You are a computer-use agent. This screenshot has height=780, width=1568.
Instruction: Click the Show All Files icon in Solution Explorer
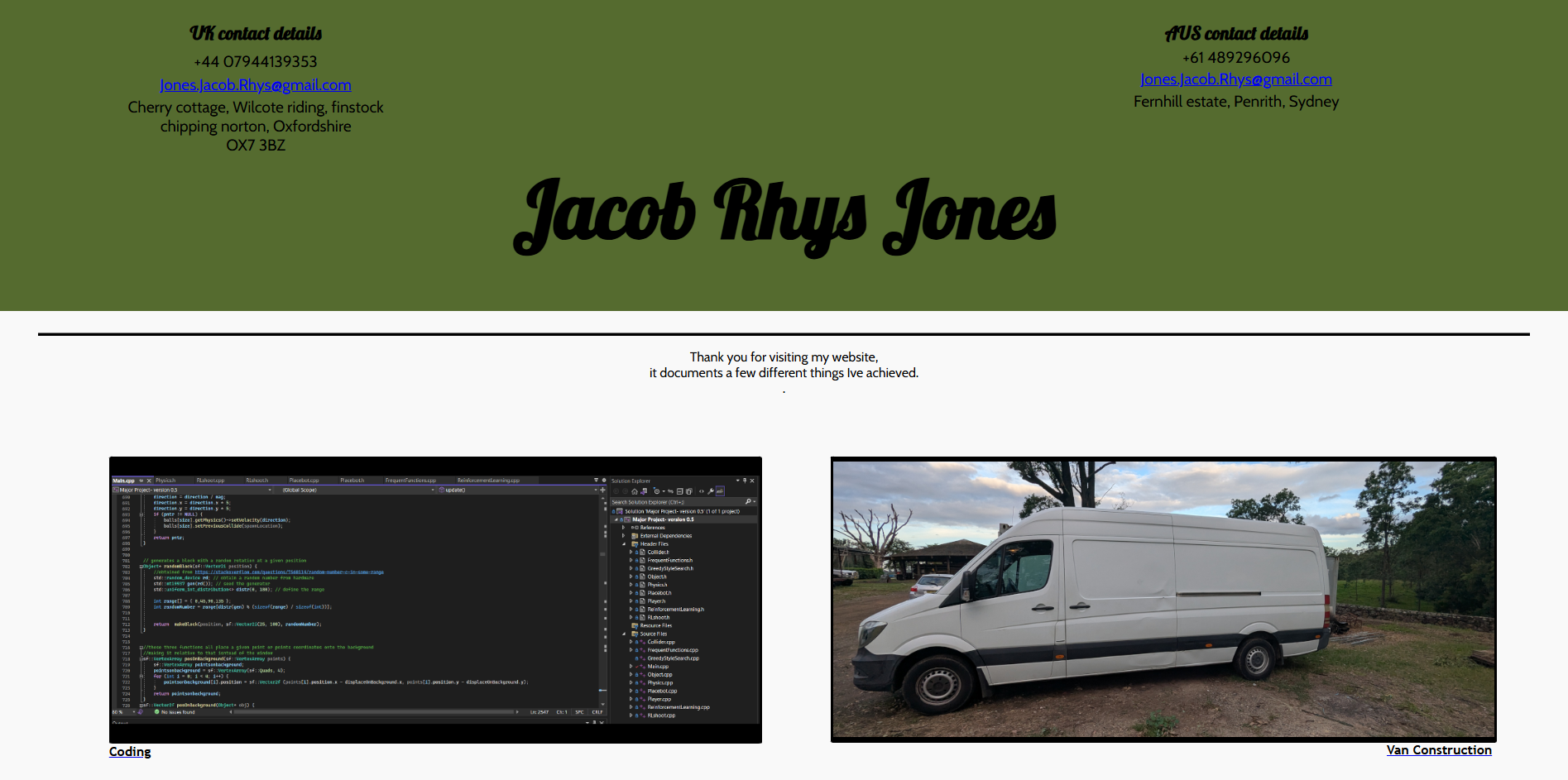(x=688, y=491)
